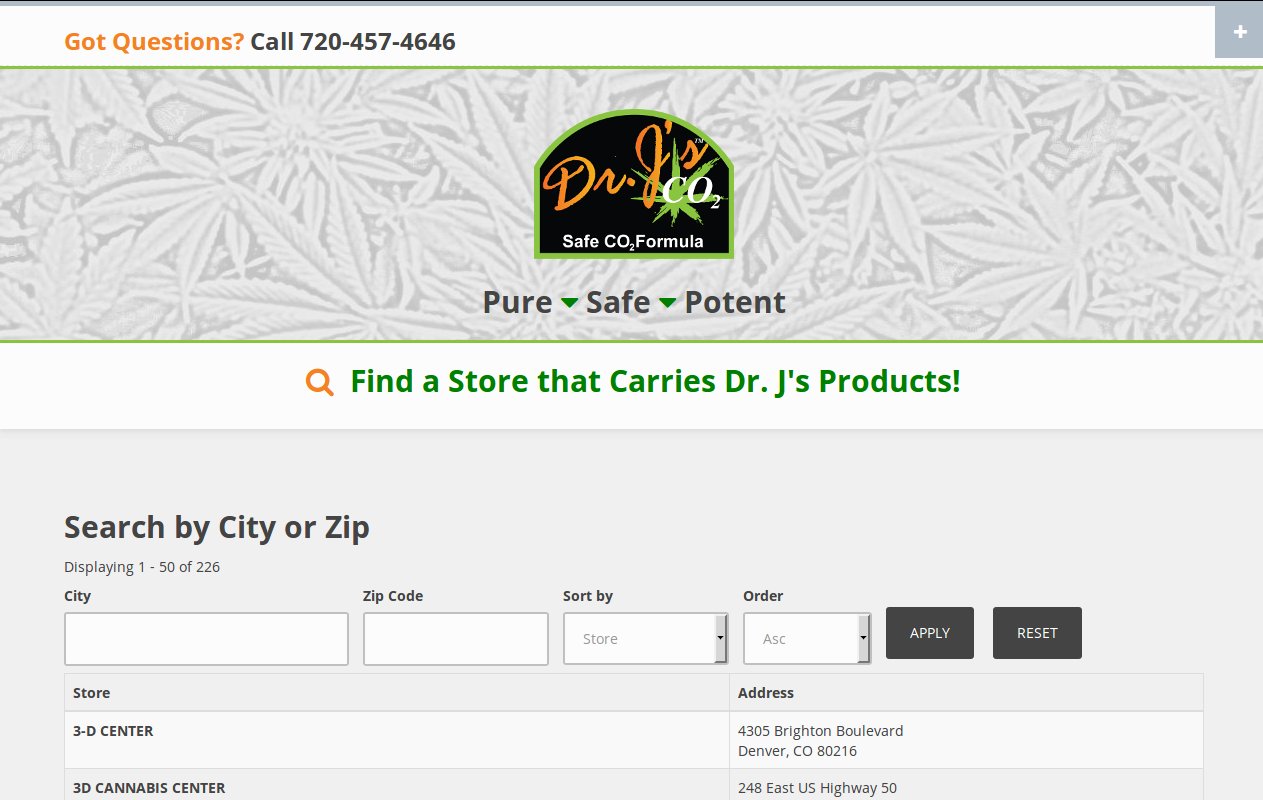
Task: Focus the Zip Code input field
Action: coord(456,639)
